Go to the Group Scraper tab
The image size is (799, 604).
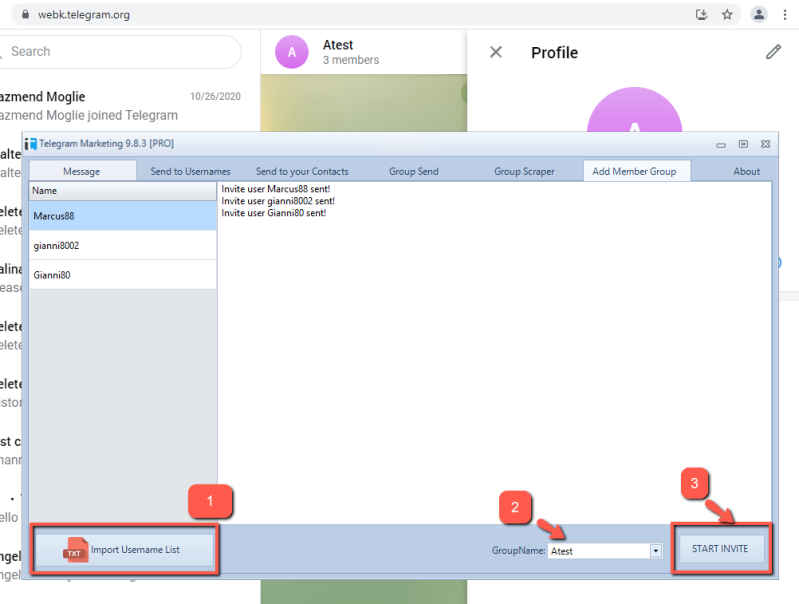(x=524, y=171)
